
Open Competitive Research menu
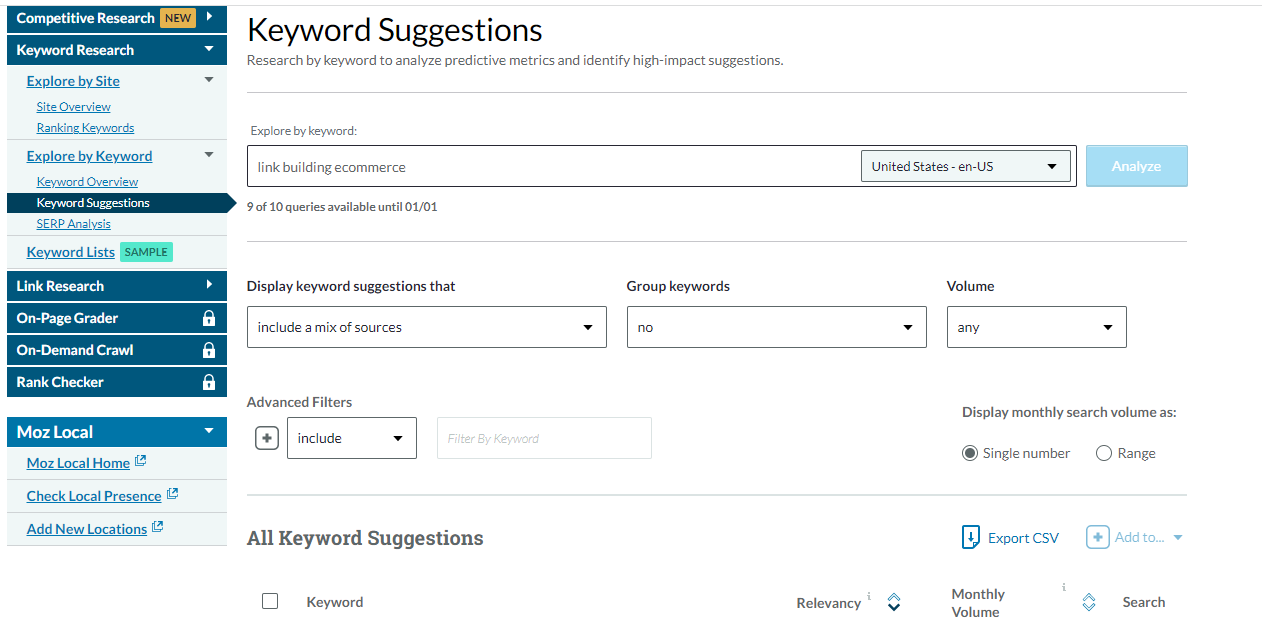pos(116,17)
